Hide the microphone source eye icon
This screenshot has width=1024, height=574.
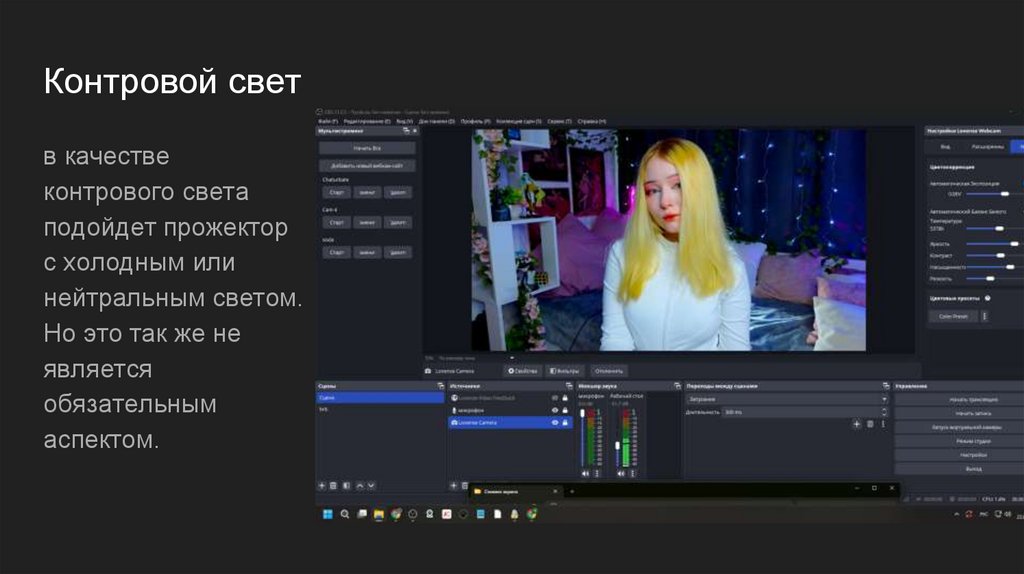(555, 410)
